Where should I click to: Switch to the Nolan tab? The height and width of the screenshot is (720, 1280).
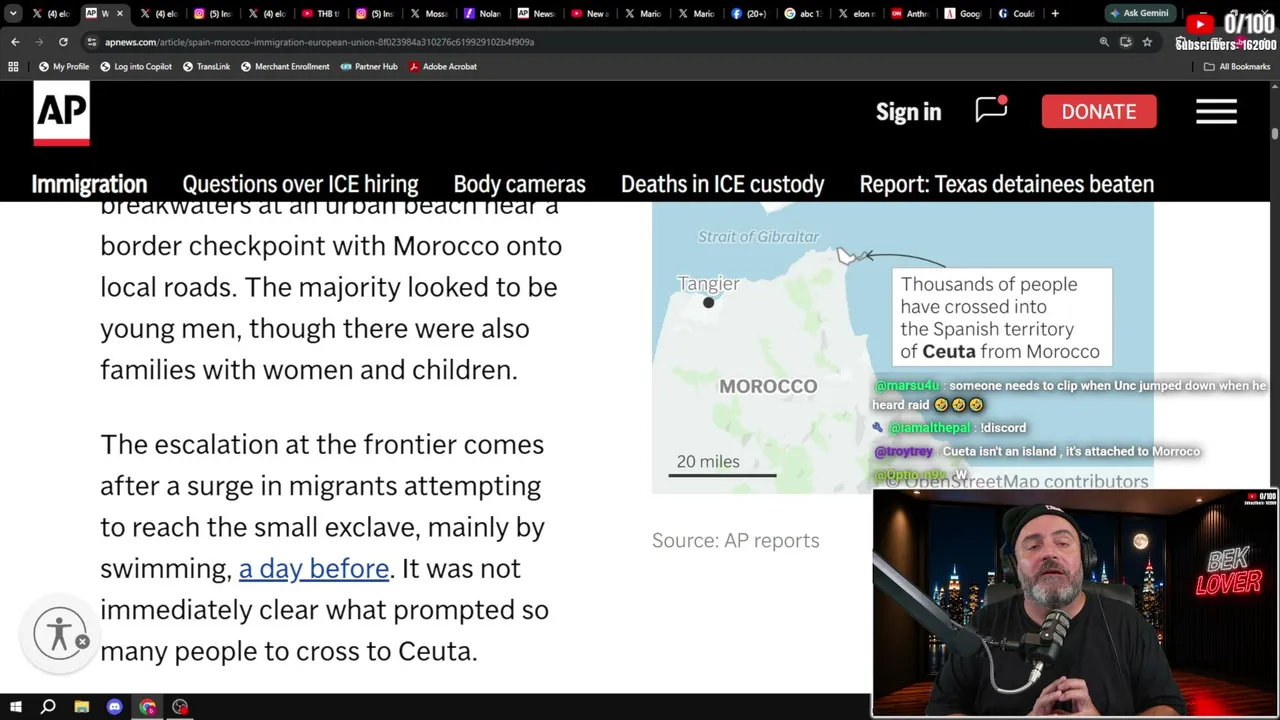click(x=481, y=14)
